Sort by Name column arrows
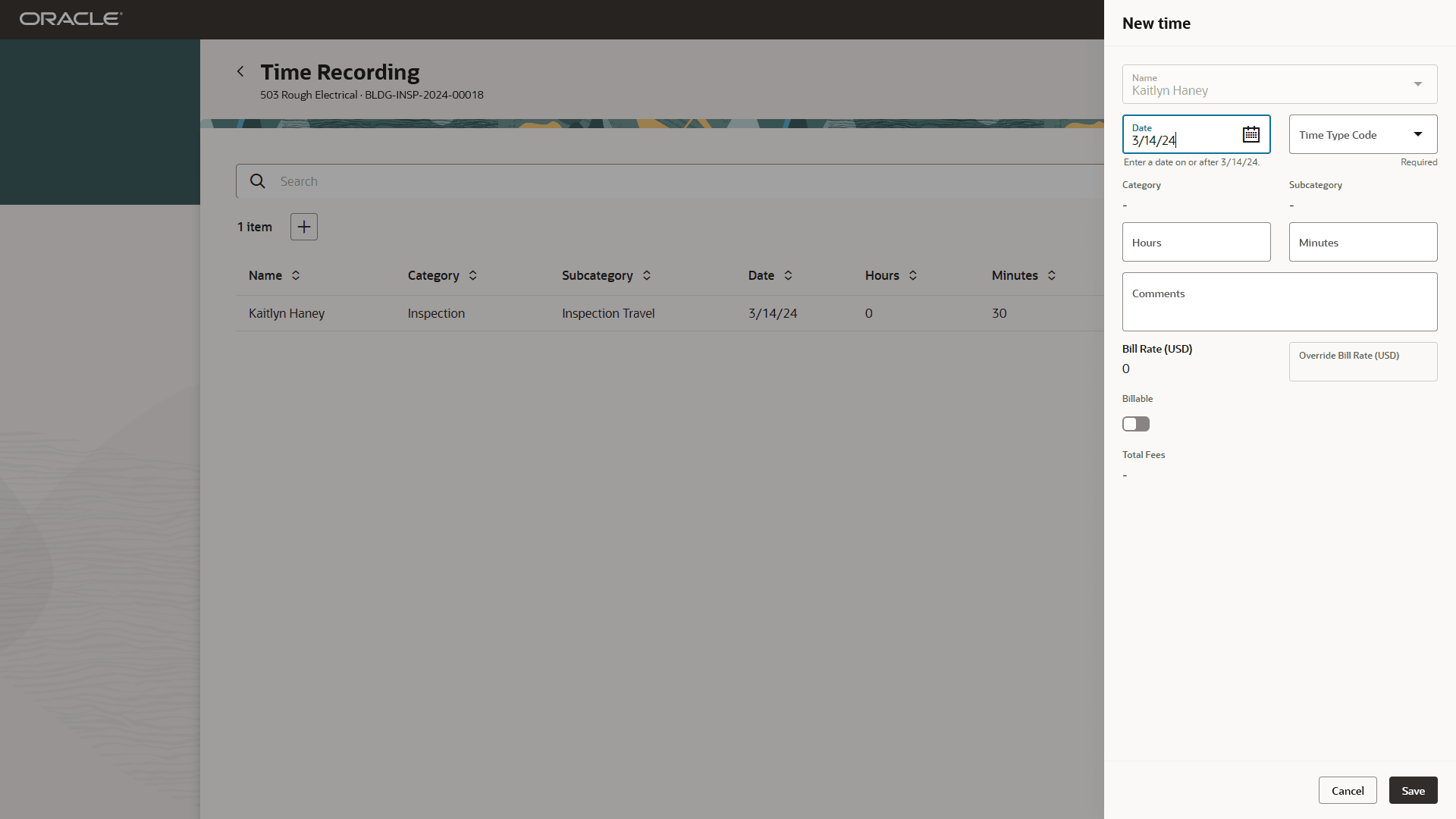Viewport: 1456px width, 819px height. pyautogui.click(x=296, y=275)
